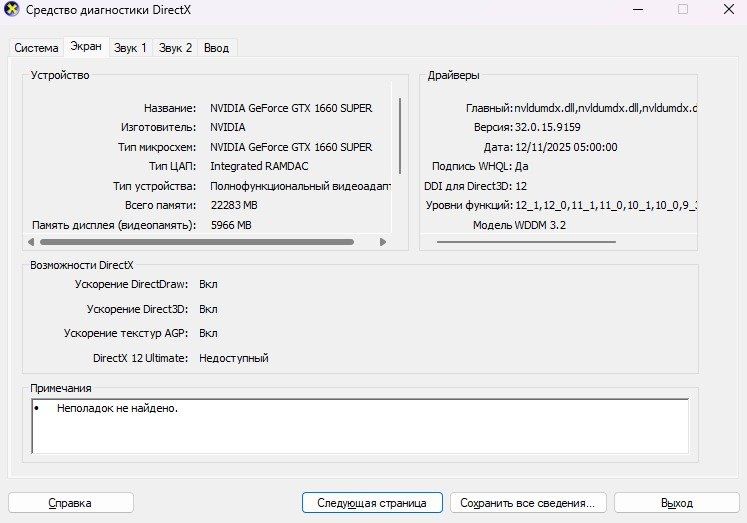Click the Подпись WHQL value Да
This screenshot has height=523, width=747.
522,166
